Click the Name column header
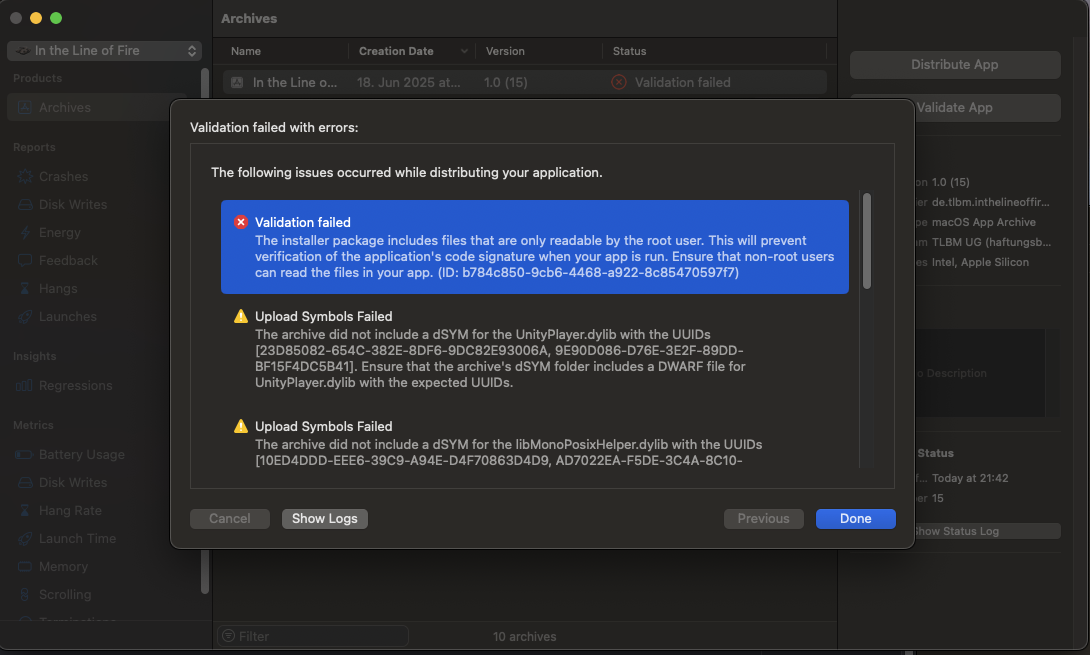 [246, 51]
